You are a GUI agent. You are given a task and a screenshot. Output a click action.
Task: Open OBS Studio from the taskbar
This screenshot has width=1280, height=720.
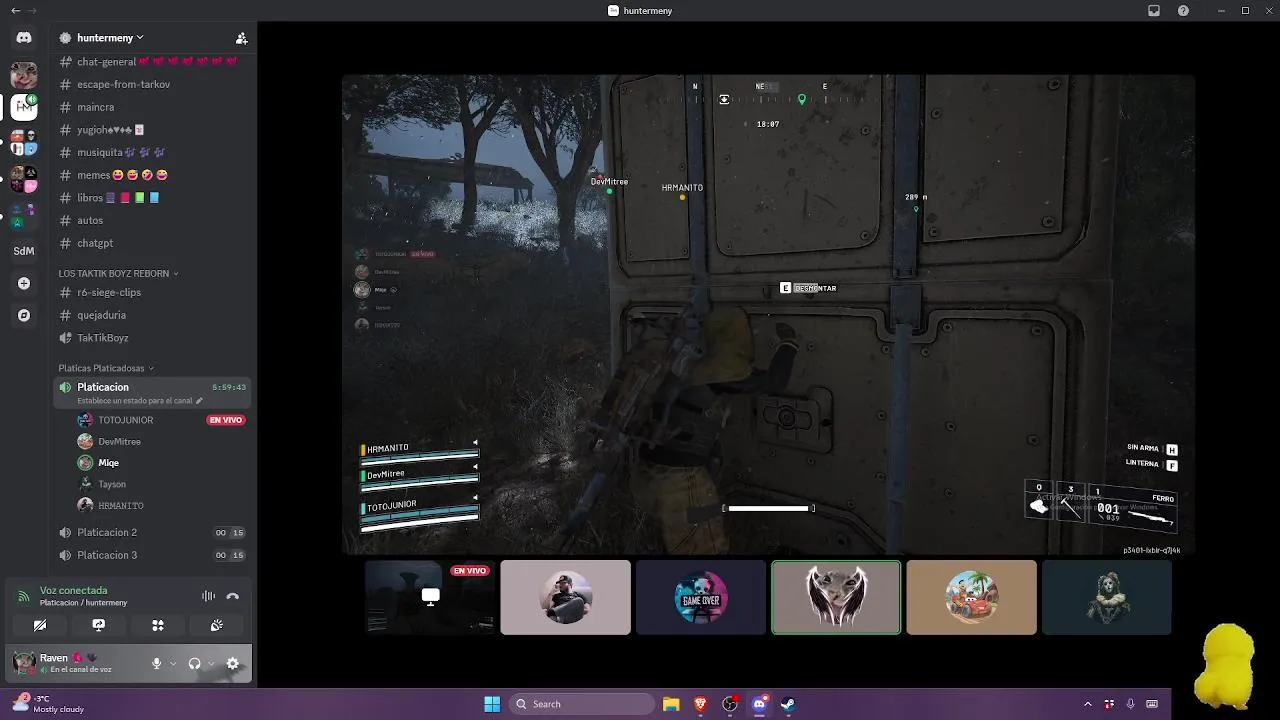(x=730, y=704)
